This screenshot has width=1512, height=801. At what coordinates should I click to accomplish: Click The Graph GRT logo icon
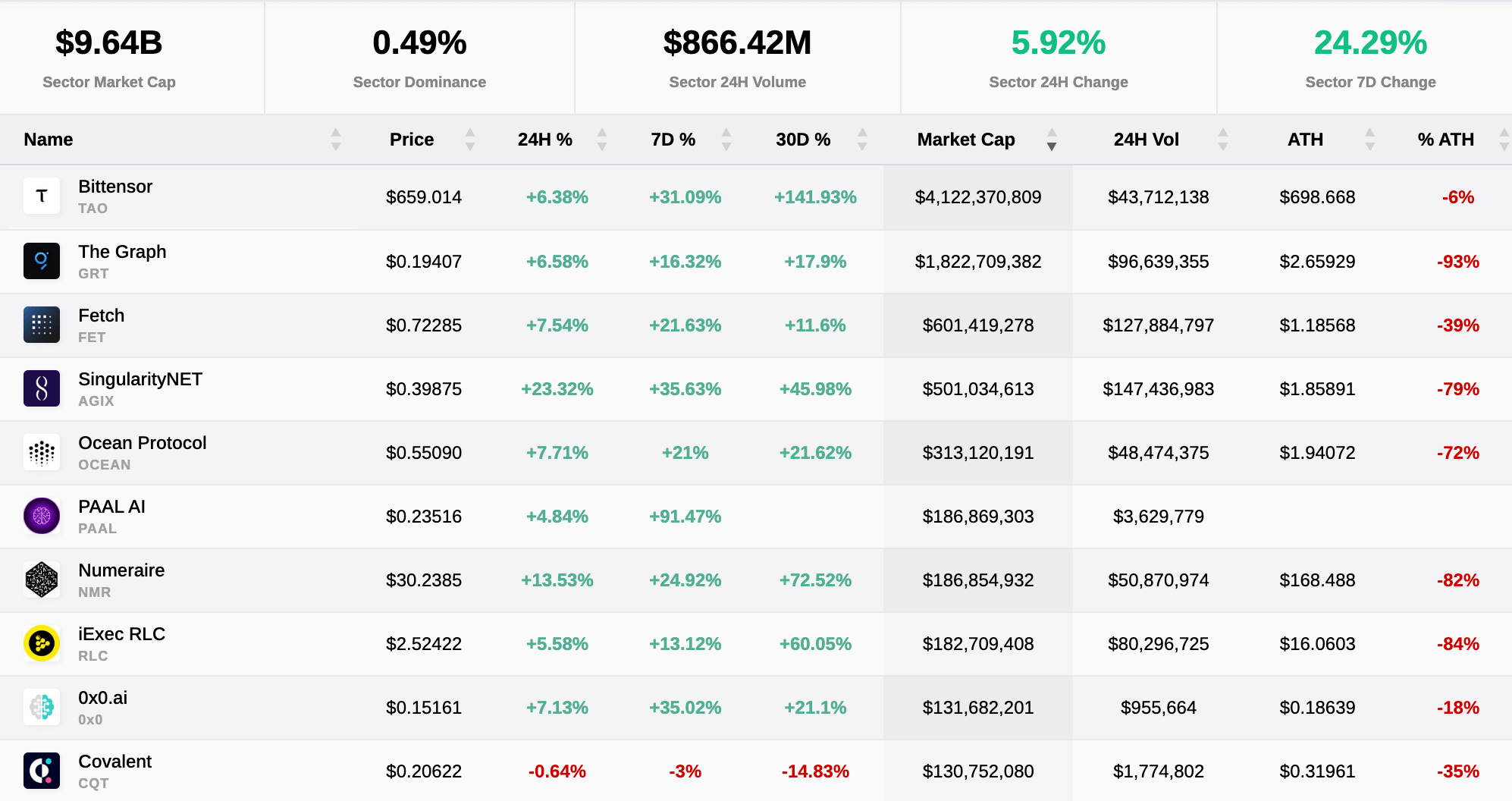pyautogui.click(x=42, y=261)
